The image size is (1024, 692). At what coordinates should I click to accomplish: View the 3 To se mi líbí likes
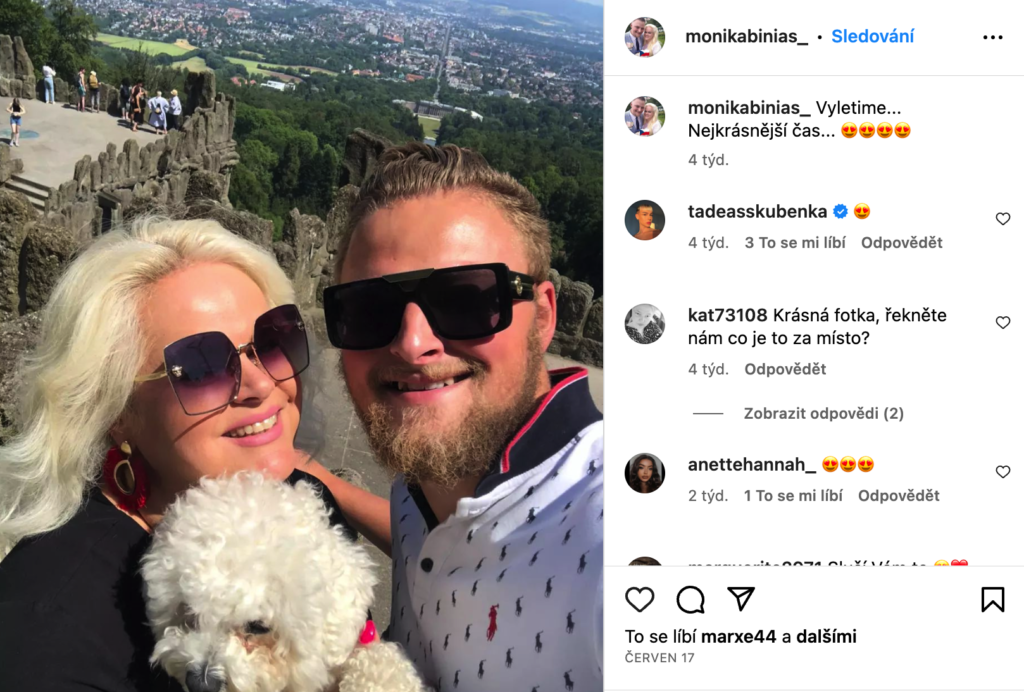pyautogui.click(x=795, y=243)
